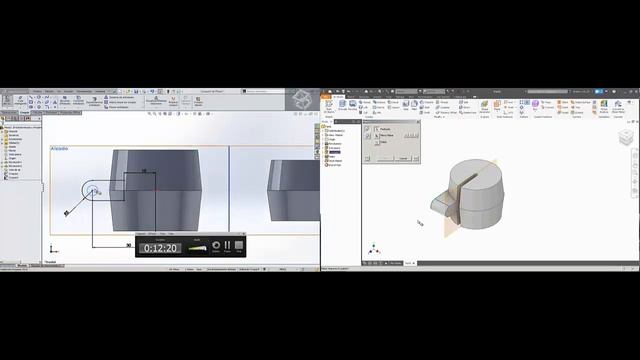Click Convertir entidades in SolidWorks
Image resolution: width=640 pixels, height=360 pixels.
coord(78,101)
